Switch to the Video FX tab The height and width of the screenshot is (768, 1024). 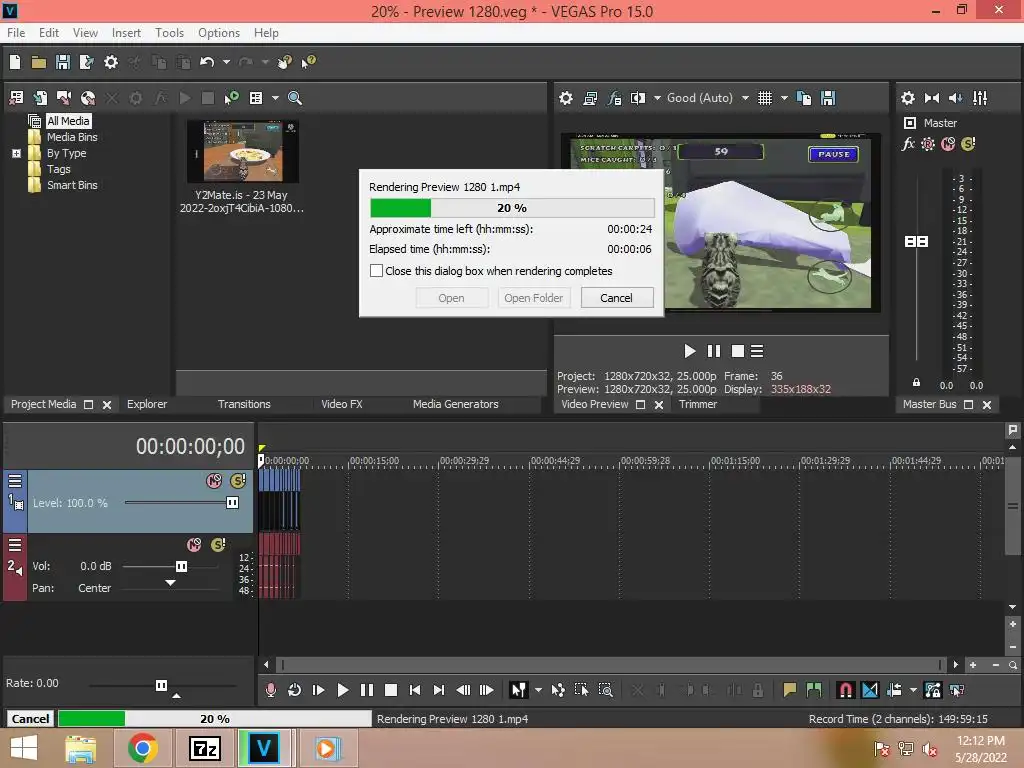(x=342, y=404)
